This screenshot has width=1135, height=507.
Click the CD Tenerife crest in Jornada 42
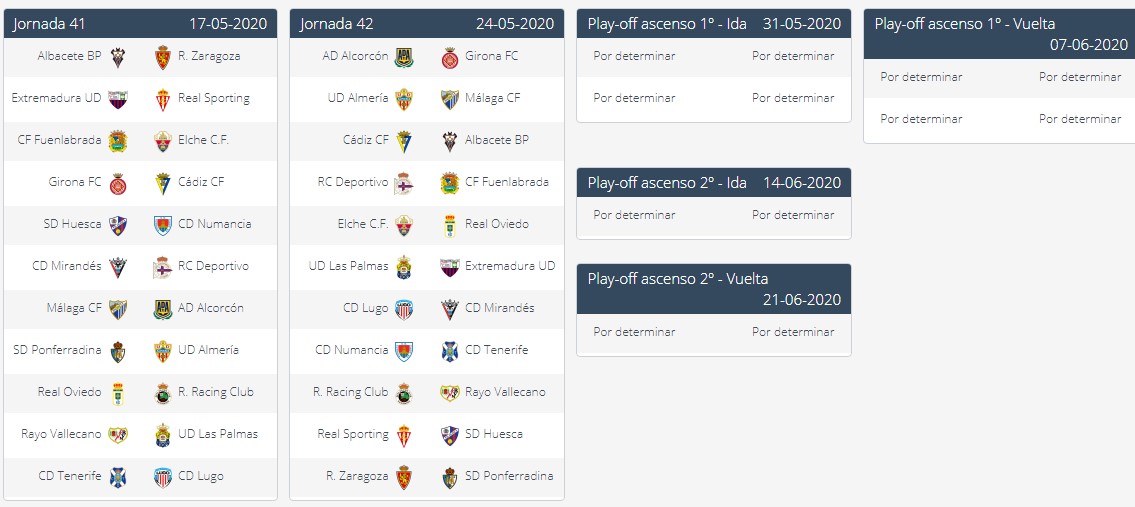pyautogui.click(x=450, y=351)
